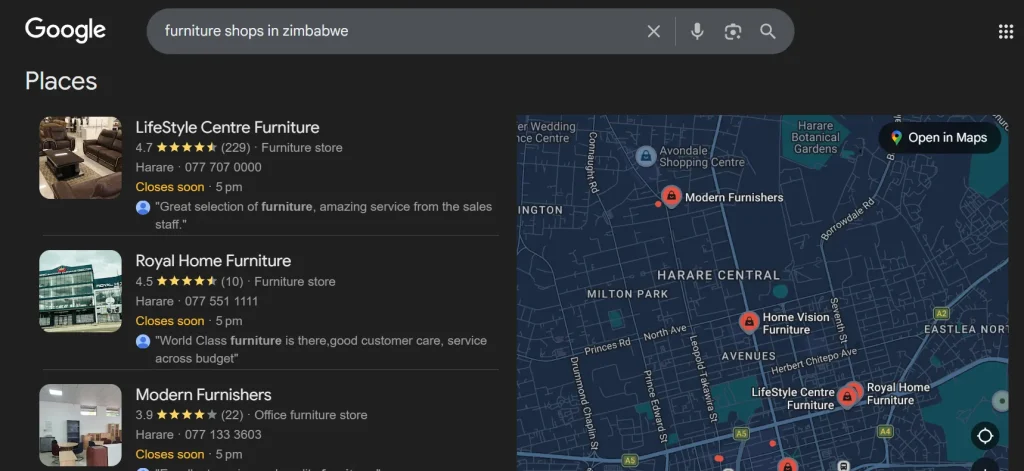Click phone number 077 707 0000
This screenshot has height=471, width=1024.
click(x=223, y=167)
